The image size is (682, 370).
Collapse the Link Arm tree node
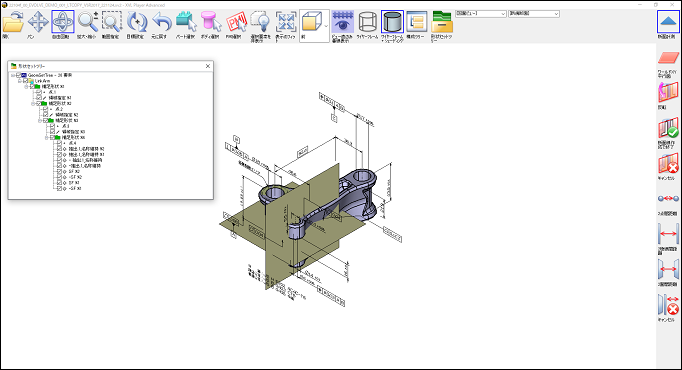click(x=19, y=81)
